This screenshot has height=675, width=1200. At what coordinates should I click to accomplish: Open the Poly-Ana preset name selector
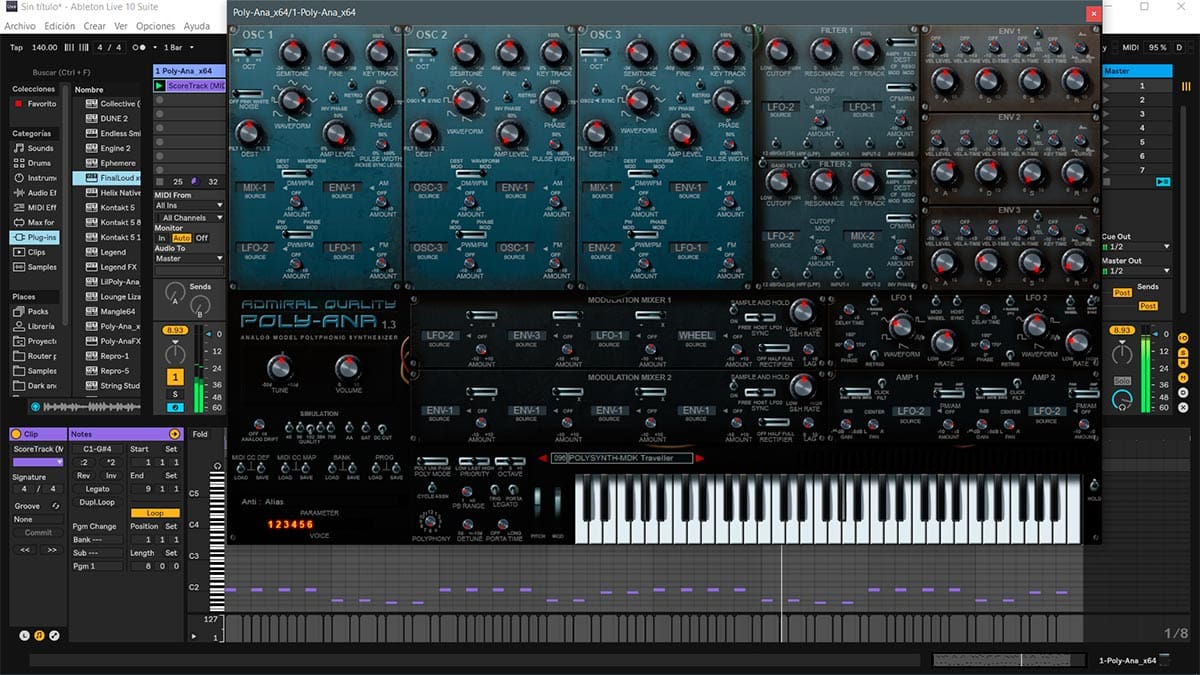620,458
